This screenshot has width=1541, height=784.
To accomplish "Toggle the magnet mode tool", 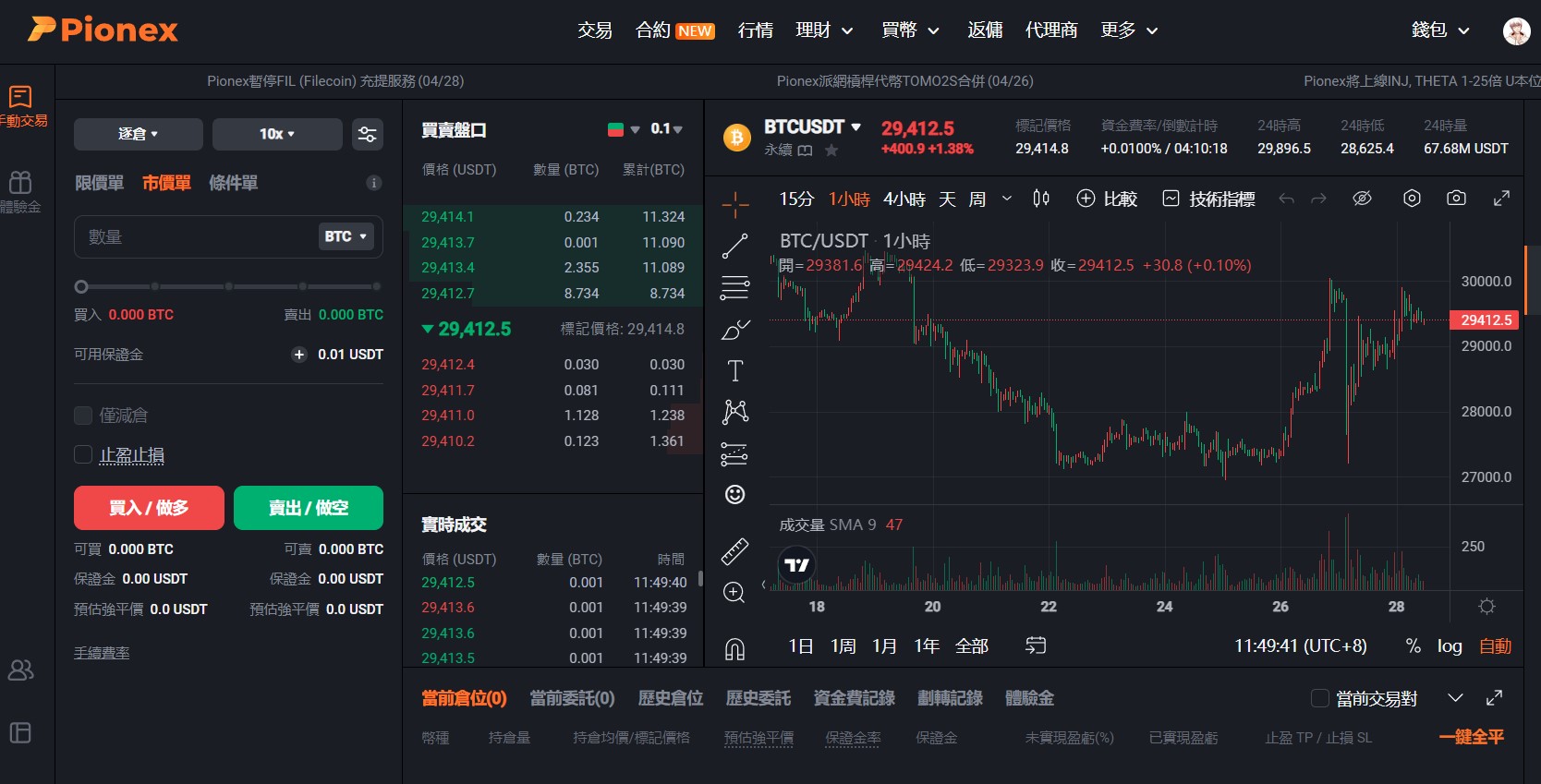I will pyautogui.click(x=734, y=649).
